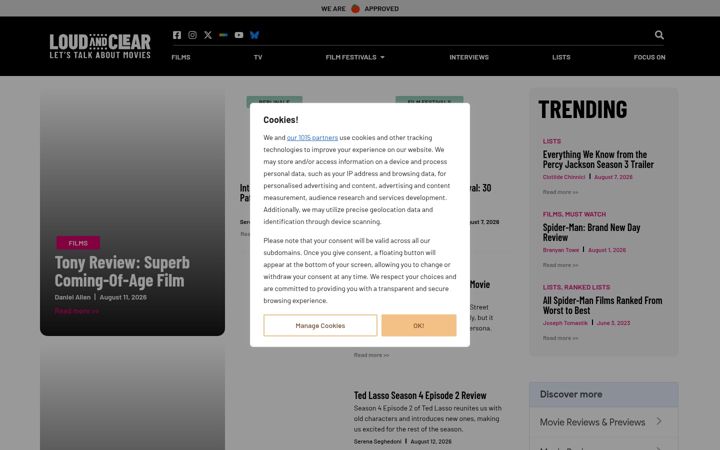Click the 'FILMS, MUST WATCH' category label
The width and height of the screenshot is (720, 450).
[x=574, y=214]
